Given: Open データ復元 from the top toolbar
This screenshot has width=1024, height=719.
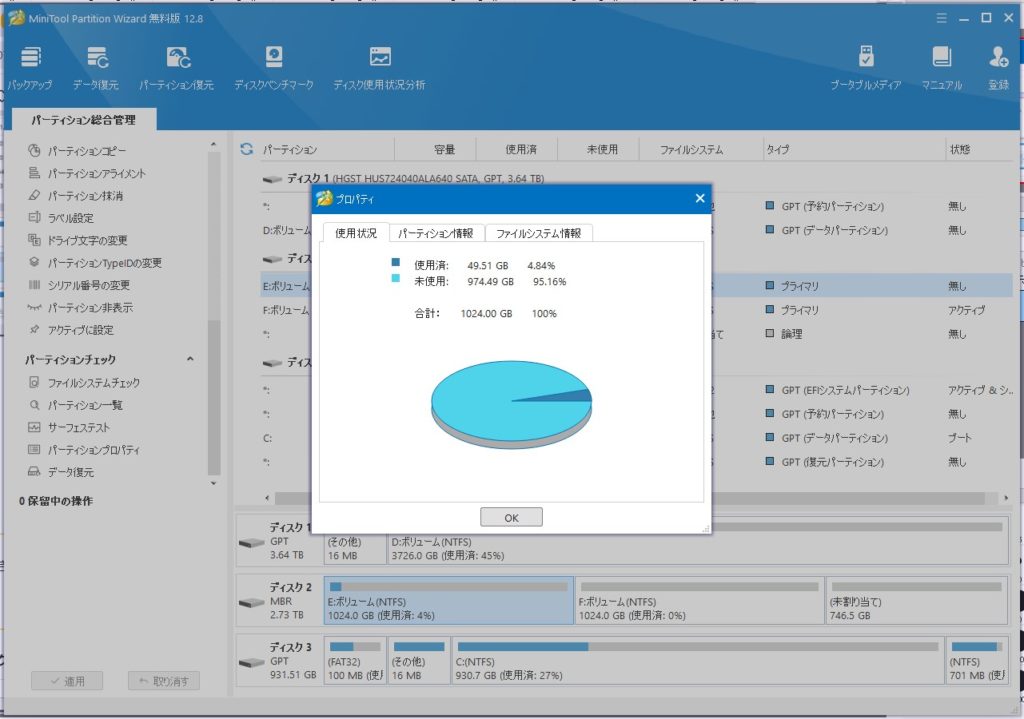Looking at the screenshot, I should point(96,58).
